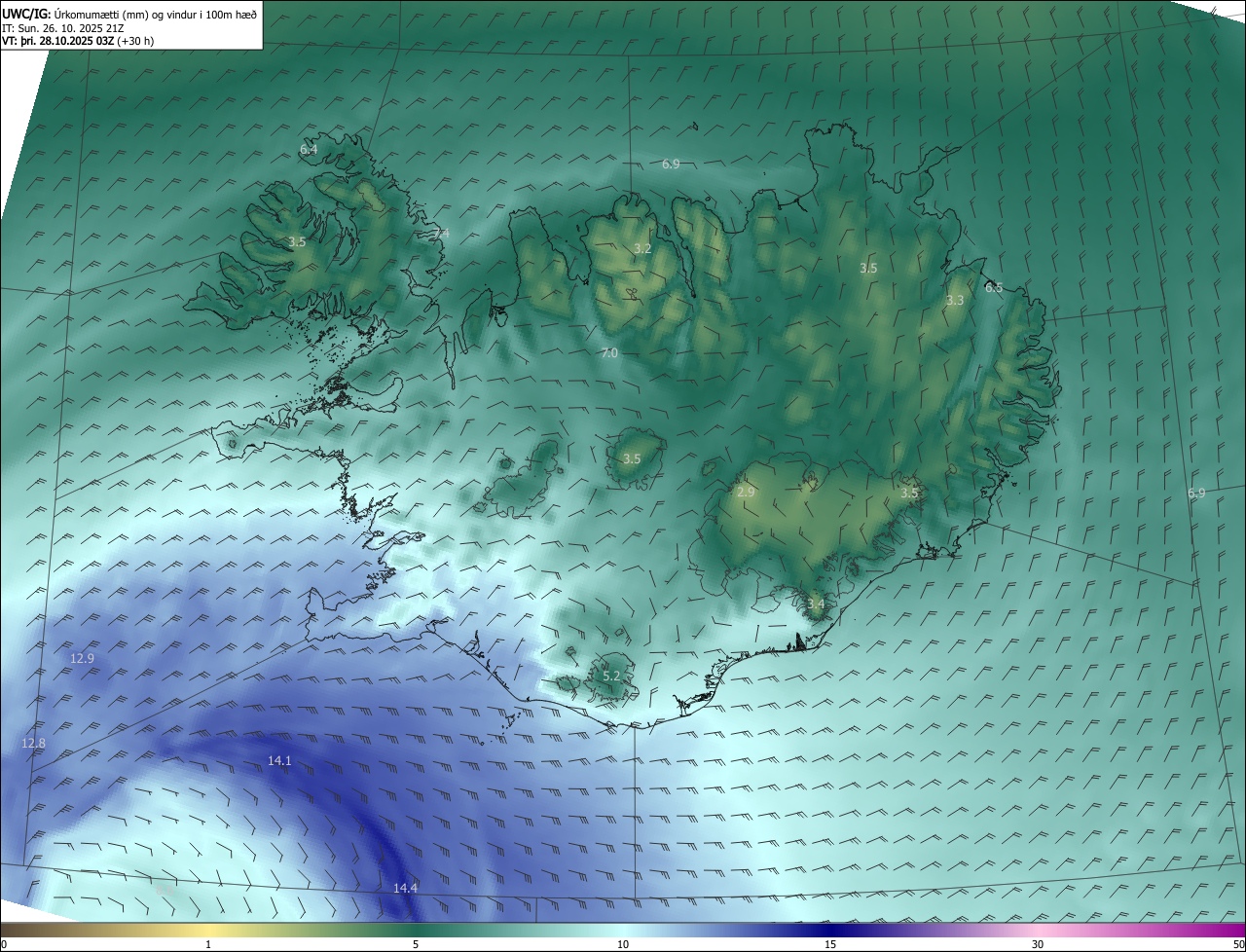Viewport: 1246px width, 952px height.
Task: Click the 14.4 value label on the map
Action: tap(405, 888)
